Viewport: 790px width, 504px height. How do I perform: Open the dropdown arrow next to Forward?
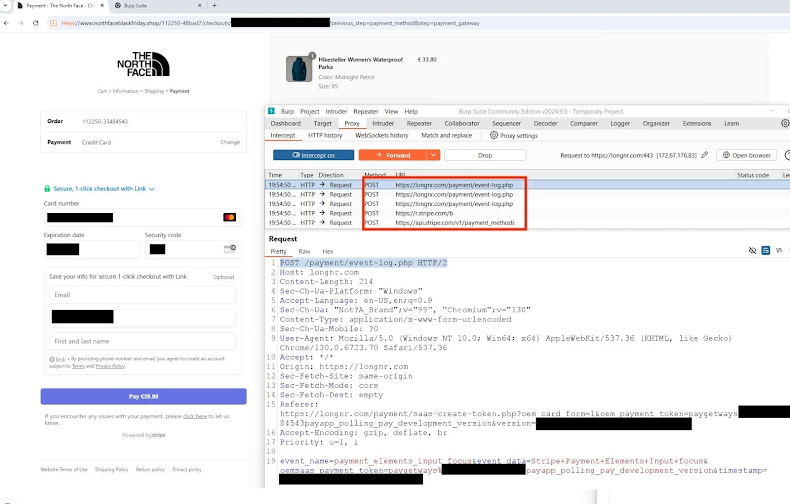point(433,155)
